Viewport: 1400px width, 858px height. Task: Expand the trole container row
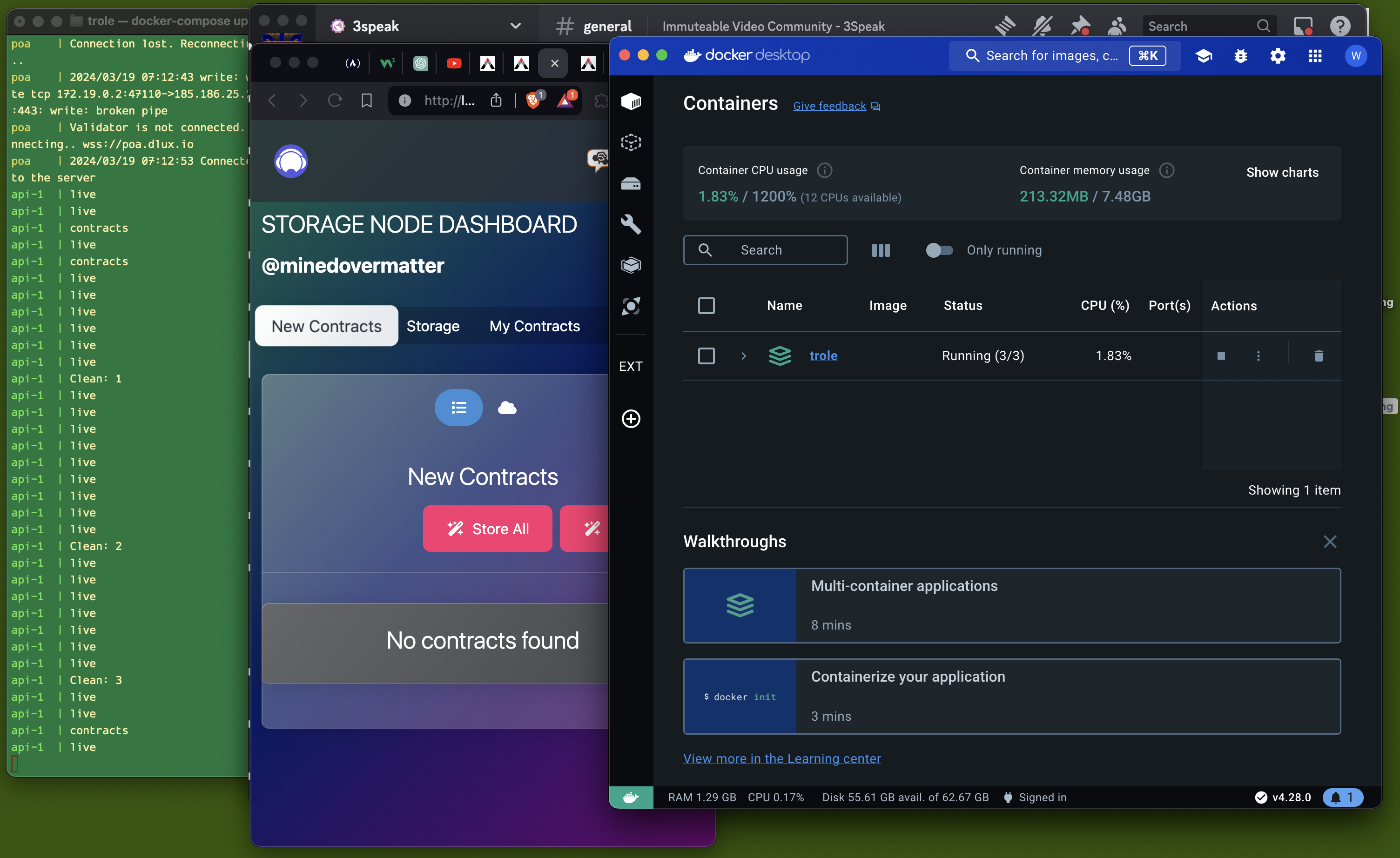pyautogui.click(x=743, y=356)
